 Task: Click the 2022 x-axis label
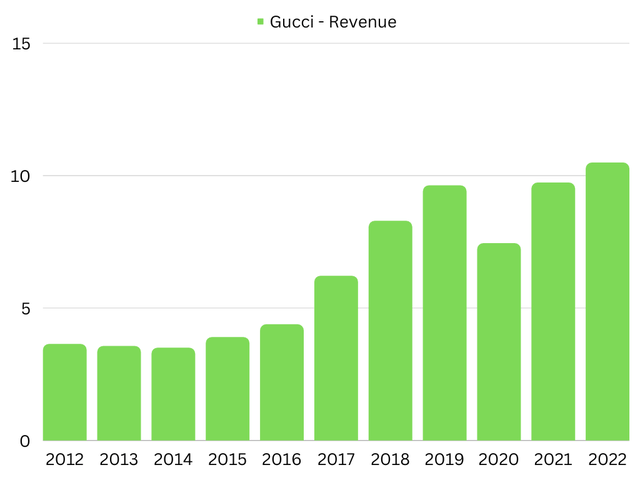(x=607, y=460)
